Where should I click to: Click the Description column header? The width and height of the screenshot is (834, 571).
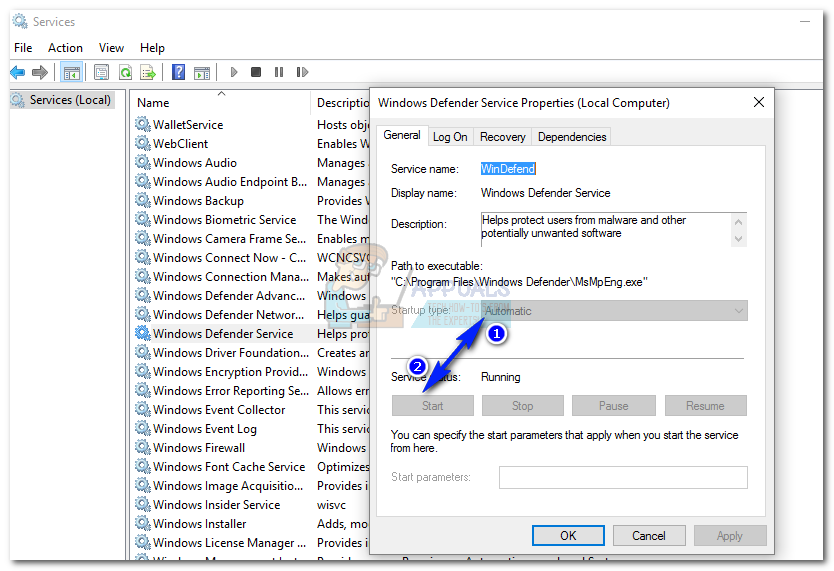click(342, 103)
